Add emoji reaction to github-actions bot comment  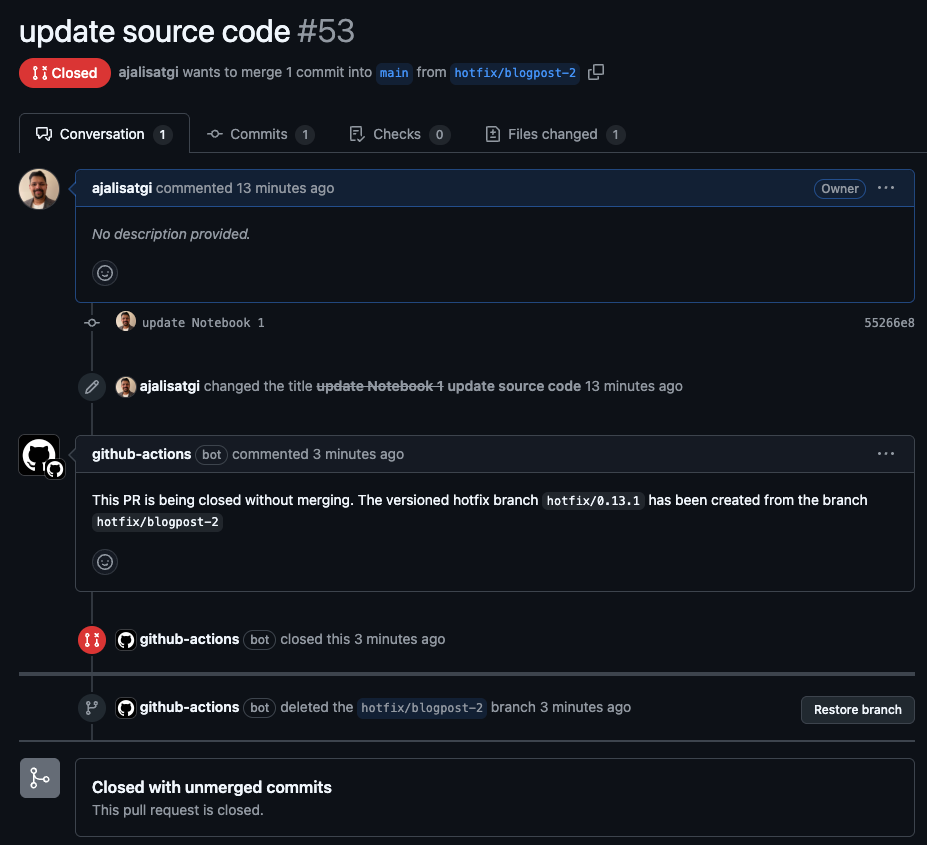pos(105,562)
